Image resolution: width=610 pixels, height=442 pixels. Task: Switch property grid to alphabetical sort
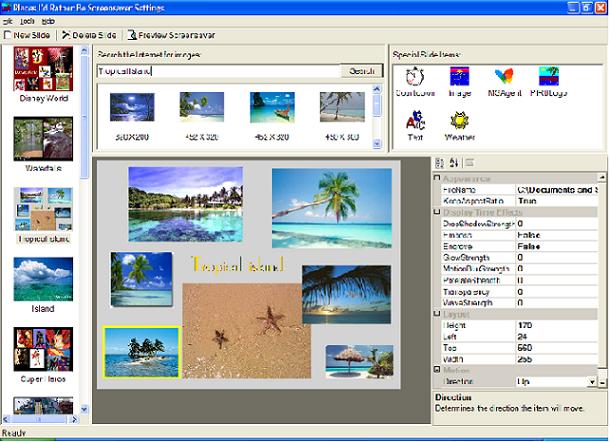click(x=454, y=163)
